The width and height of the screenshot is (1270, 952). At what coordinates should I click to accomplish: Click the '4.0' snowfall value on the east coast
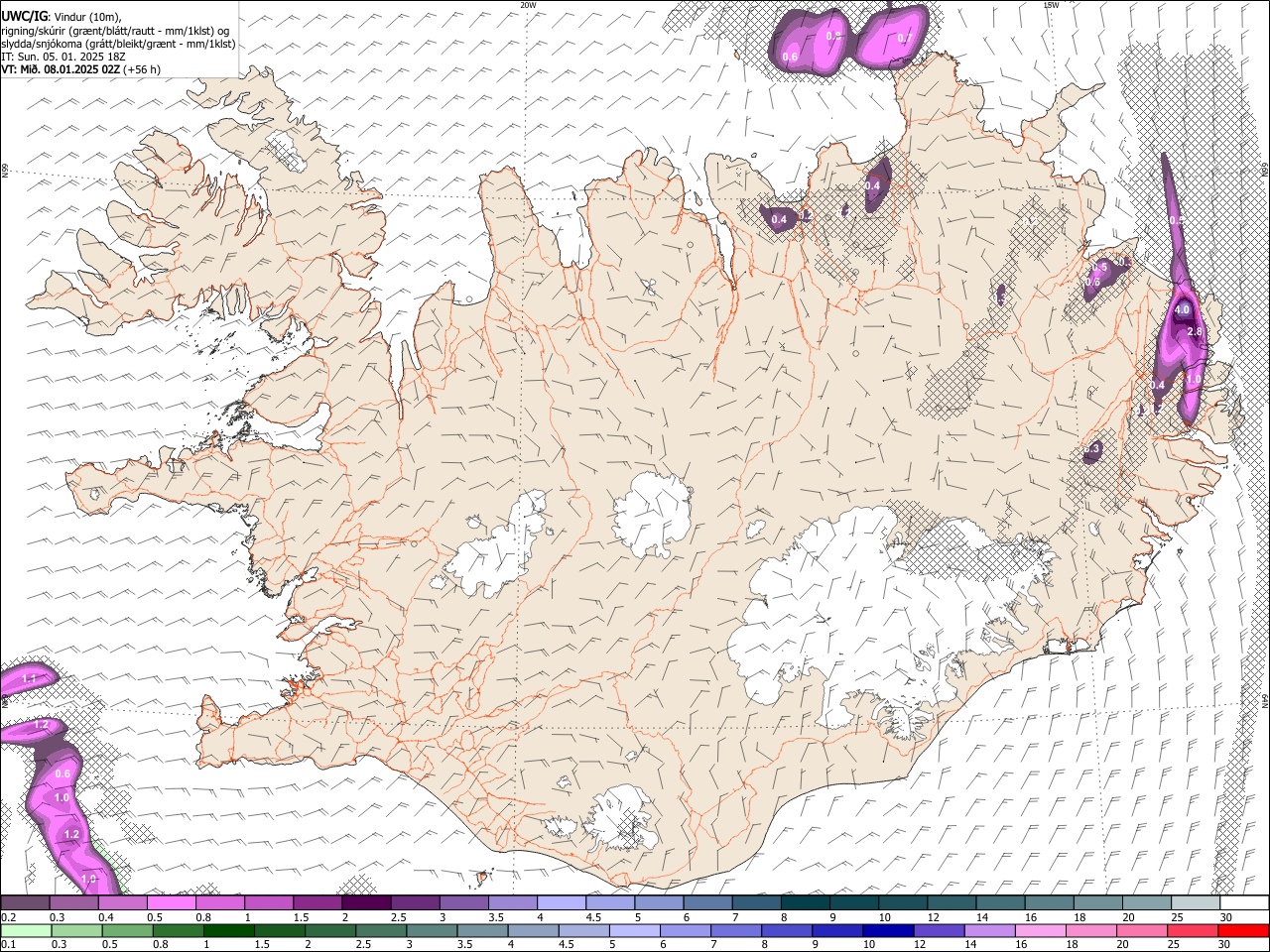coord(1182,310)
